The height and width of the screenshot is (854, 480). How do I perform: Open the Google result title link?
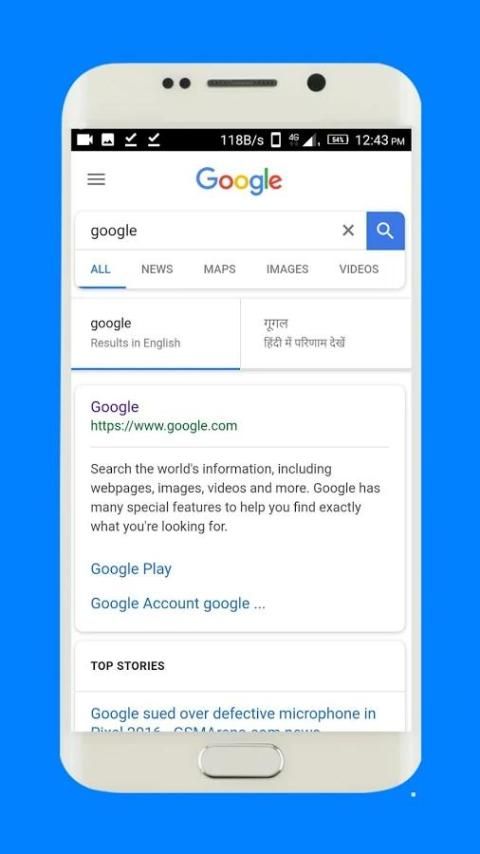point(114,407)
